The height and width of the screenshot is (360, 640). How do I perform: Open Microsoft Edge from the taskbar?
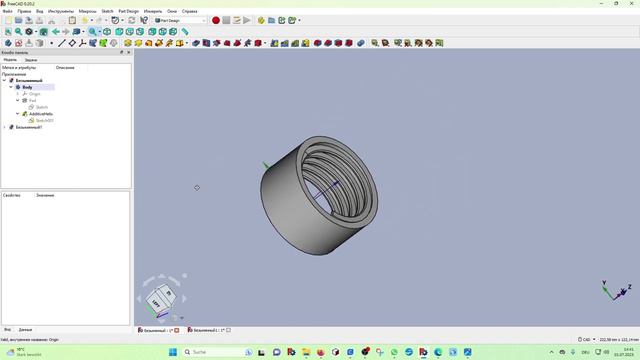click(438, 352)
